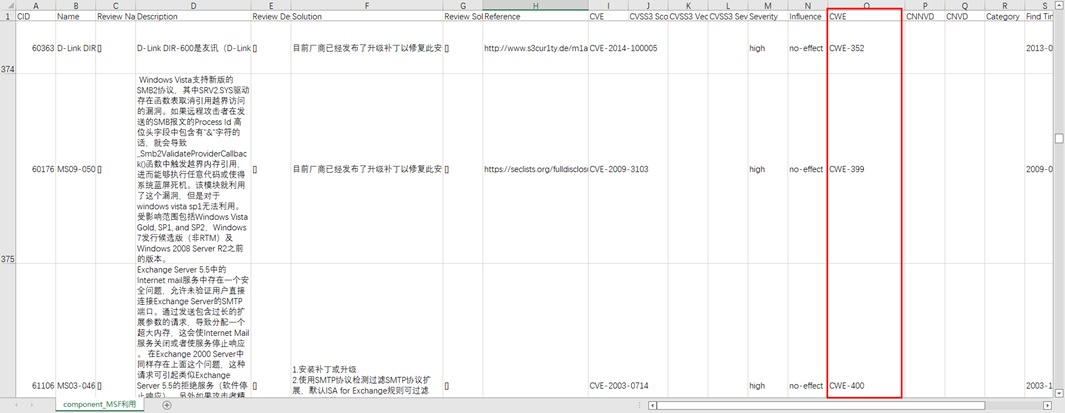Select column D header
Image resolution: width=1065 pixels, height=413 pixels.
click(x=194, y=5)
